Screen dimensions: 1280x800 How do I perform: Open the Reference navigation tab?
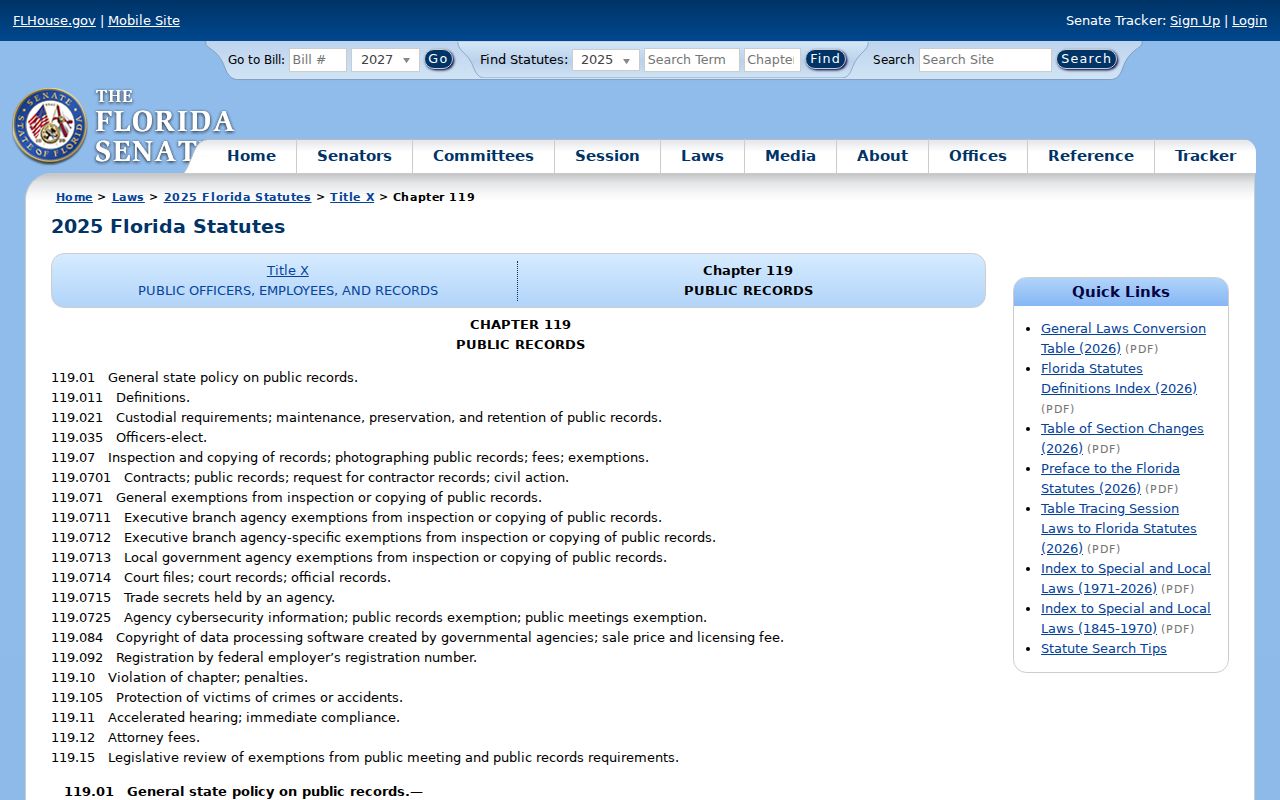(1091, 156)
